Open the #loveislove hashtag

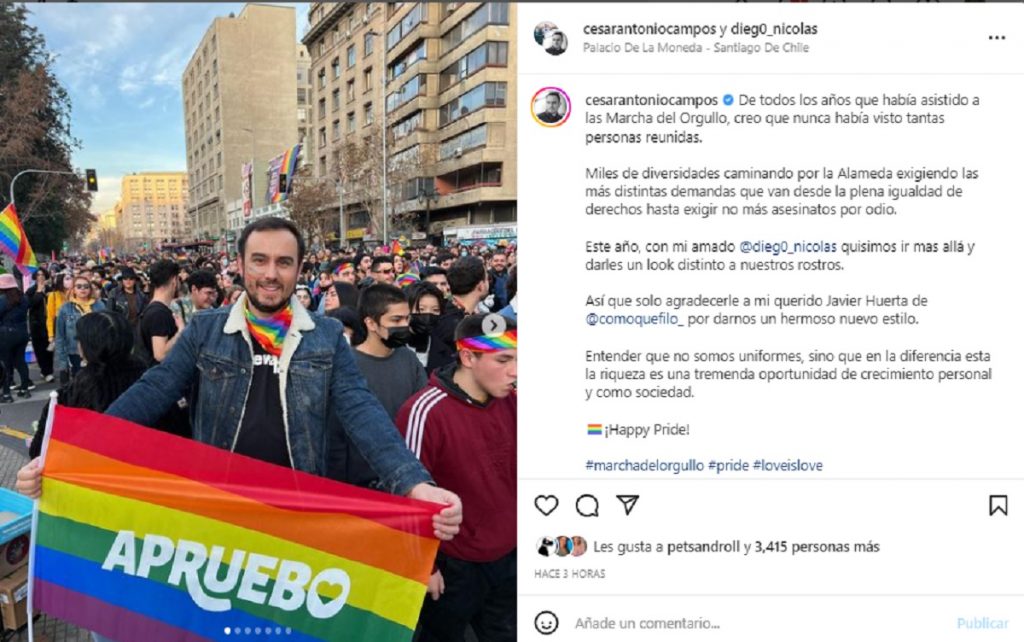point(788,466)
